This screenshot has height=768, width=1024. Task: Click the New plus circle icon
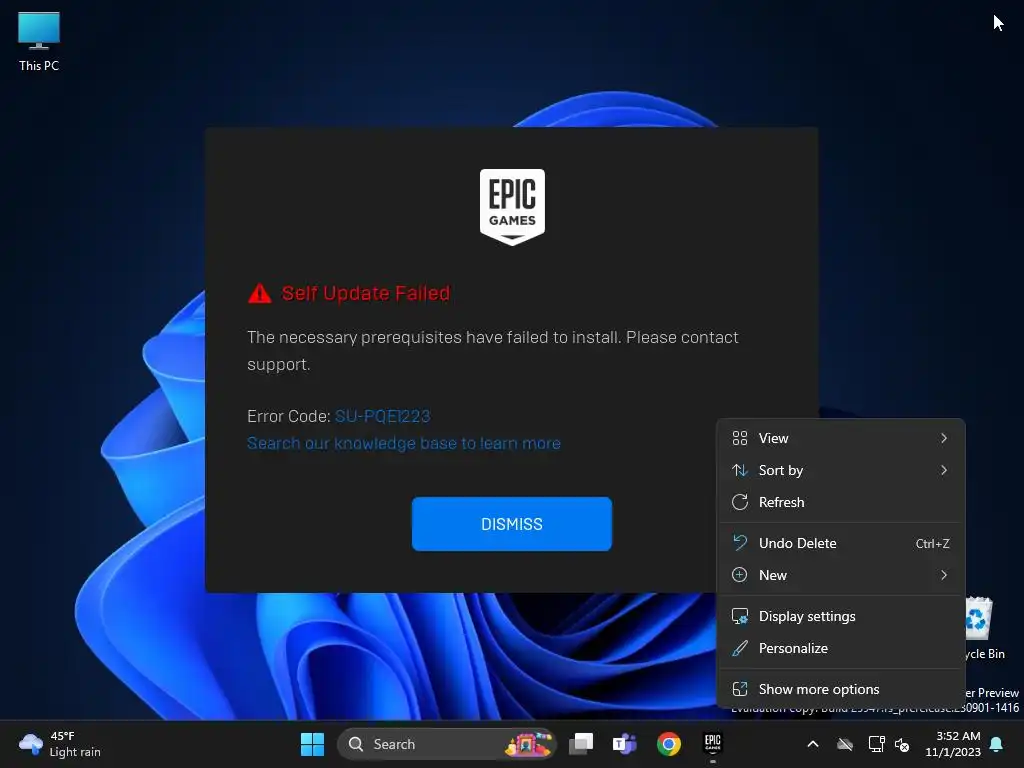[x=739, y=575]
